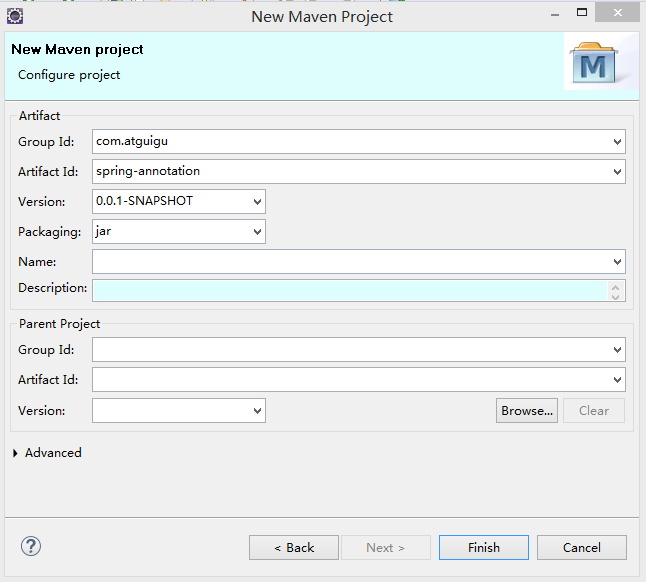Cancel the New Maven Project dialog

pos(582,548)
